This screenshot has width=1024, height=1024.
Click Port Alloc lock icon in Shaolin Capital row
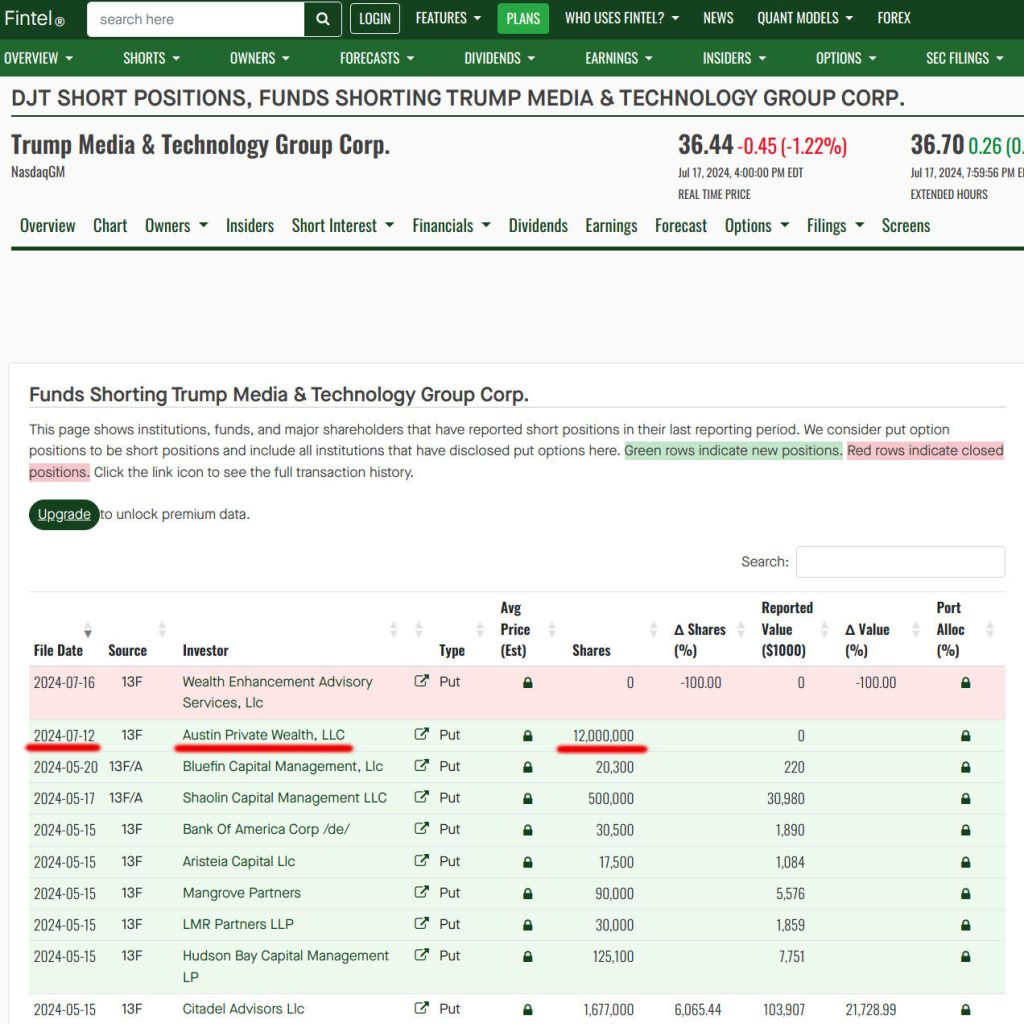click(965, 798)
